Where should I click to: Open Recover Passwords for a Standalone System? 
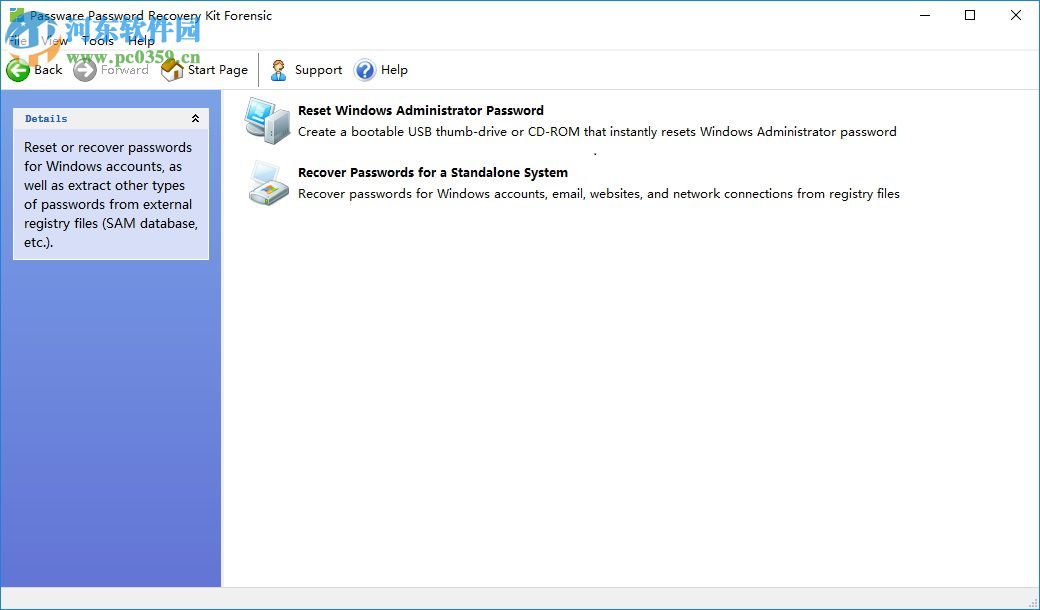pyautogui.click(x=432, y=172)
